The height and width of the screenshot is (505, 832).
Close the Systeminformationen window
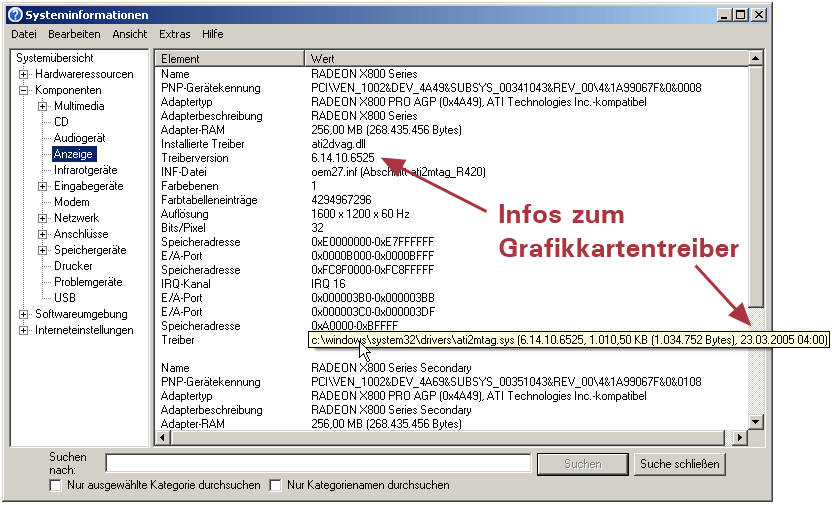pyautogui.click(x=759, y=15)
